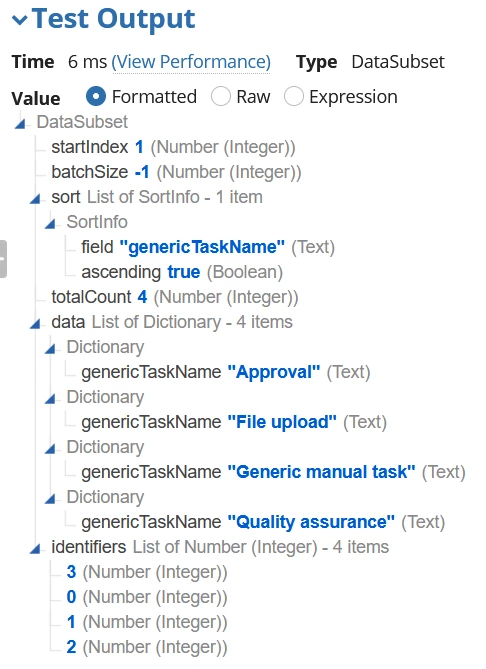Screen dimensions: 486x669
Task: Select the batchSize -1 row
Action: (176, 172)
